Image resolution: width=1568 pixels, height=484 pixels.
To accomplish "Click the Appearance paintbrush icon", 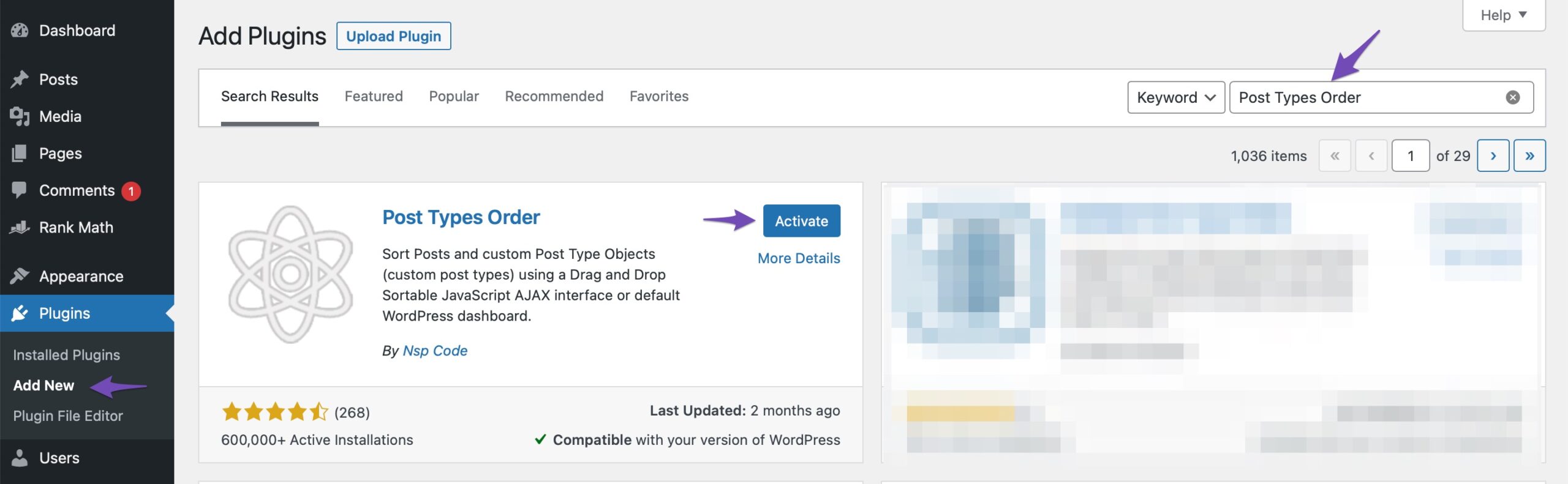I will click(20, 277).
